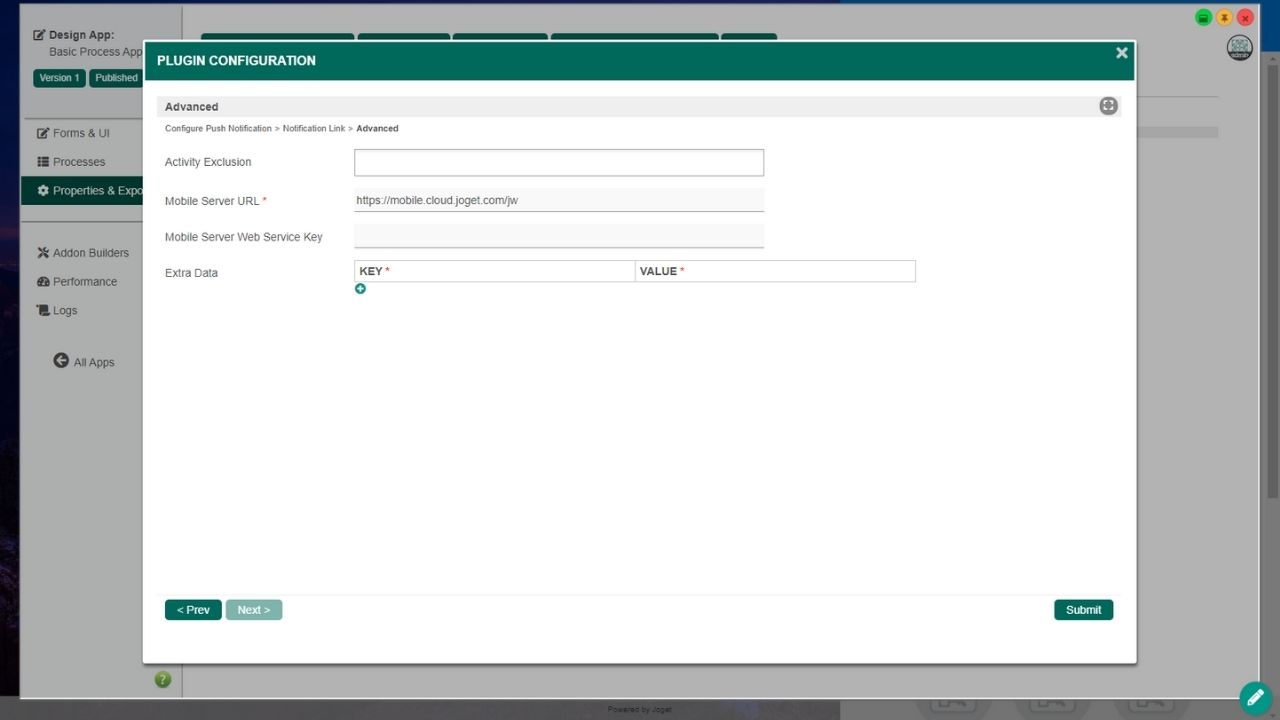This screenshot has height=720, width=1280.
Task: Open Notification Link breadcrumb step
Action: pos(313,129)
